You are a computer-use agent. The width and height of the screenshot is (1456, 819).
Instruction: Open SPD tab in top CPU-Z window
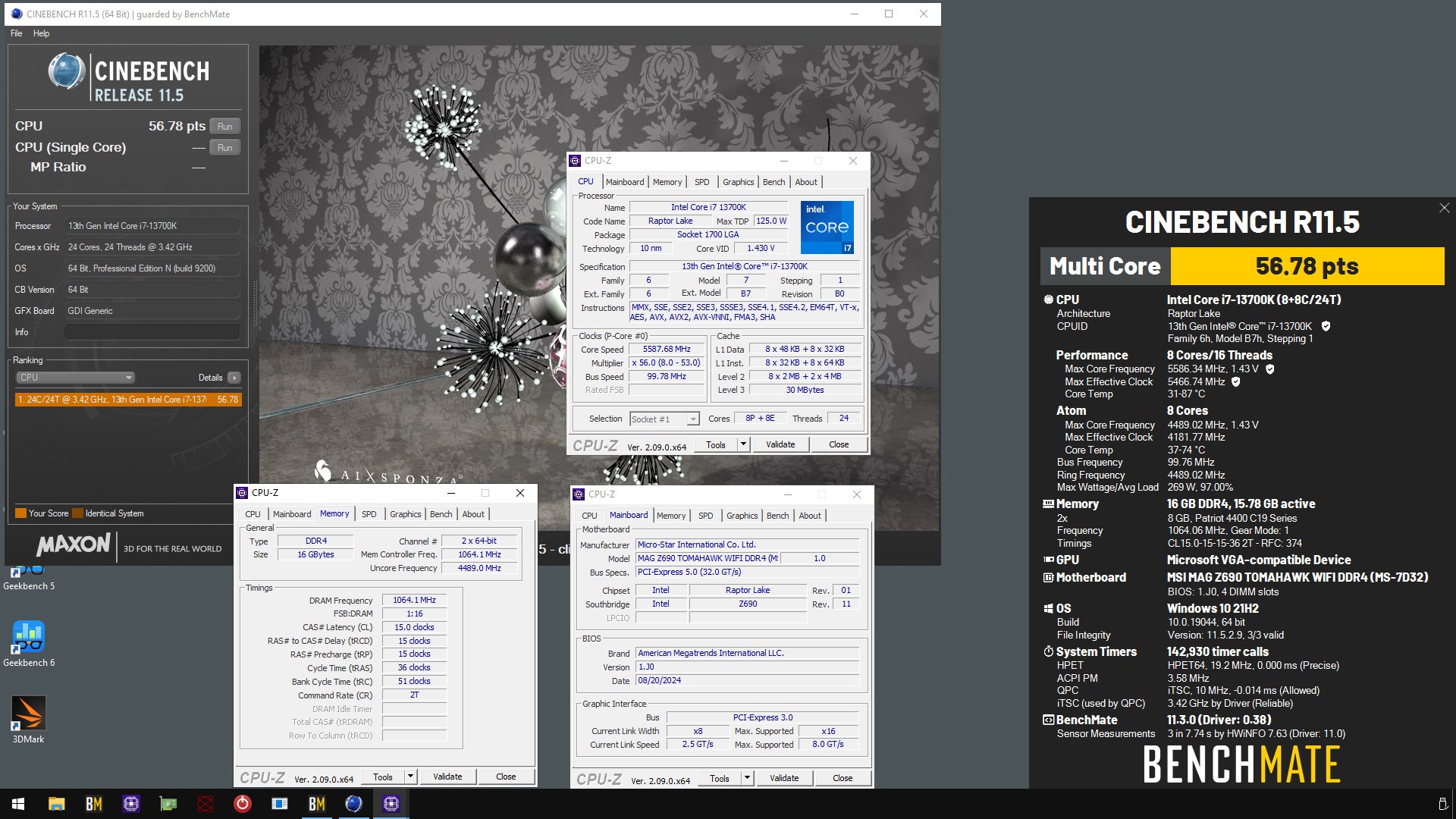coord(702,182)
